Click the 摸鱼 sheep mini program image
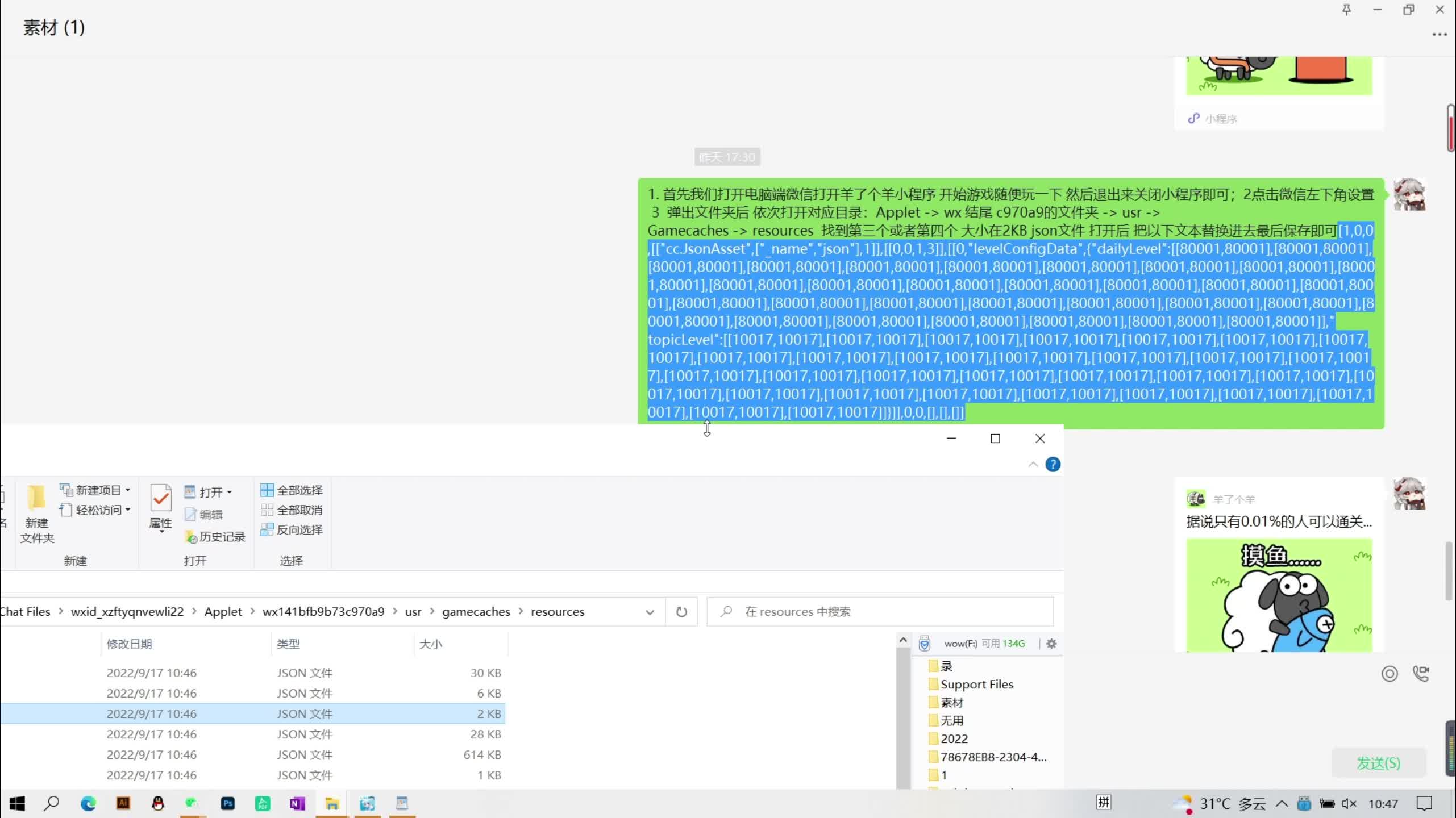Screen dimensions: 1456x818 tap(1279, 595)
